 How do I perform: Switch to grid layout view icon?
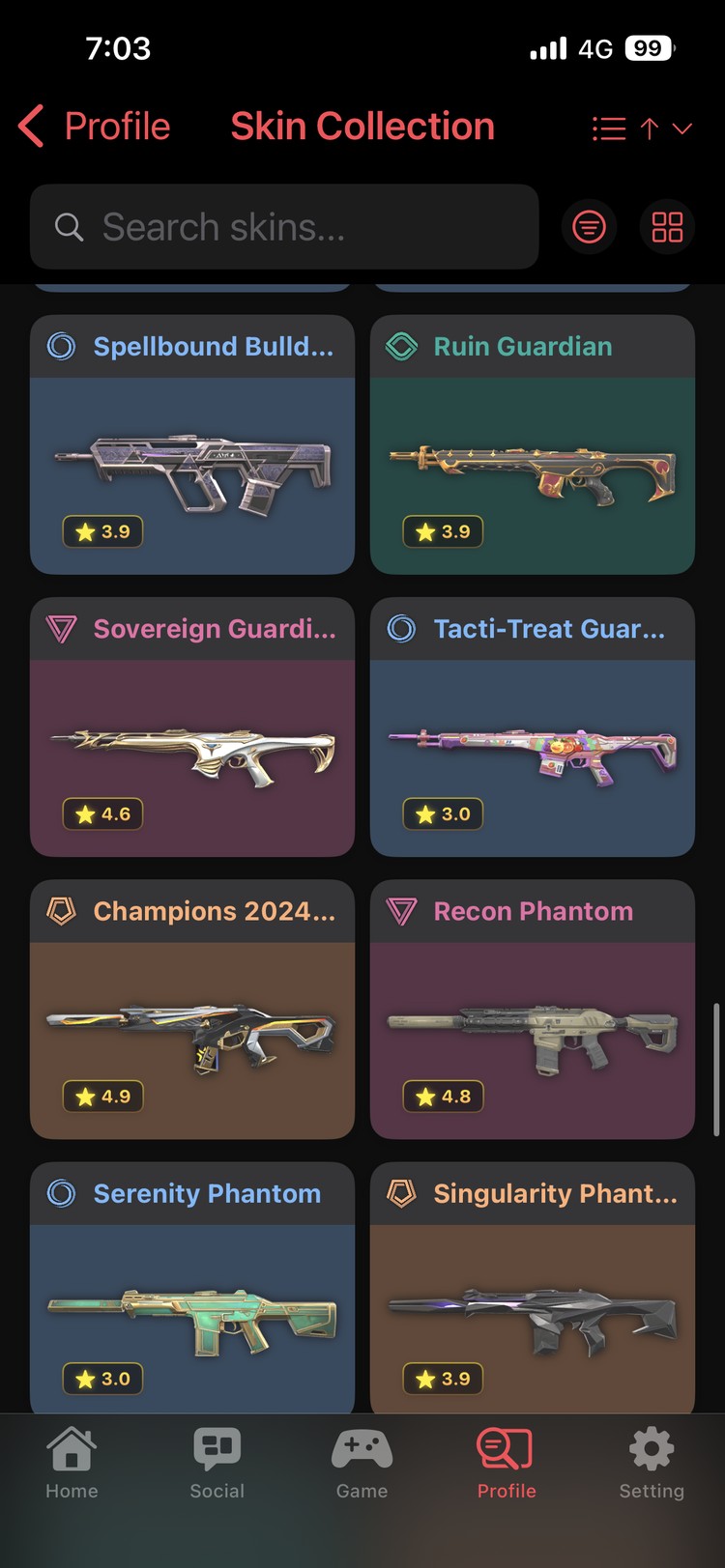pyautogui.click(x=667, y=227)
